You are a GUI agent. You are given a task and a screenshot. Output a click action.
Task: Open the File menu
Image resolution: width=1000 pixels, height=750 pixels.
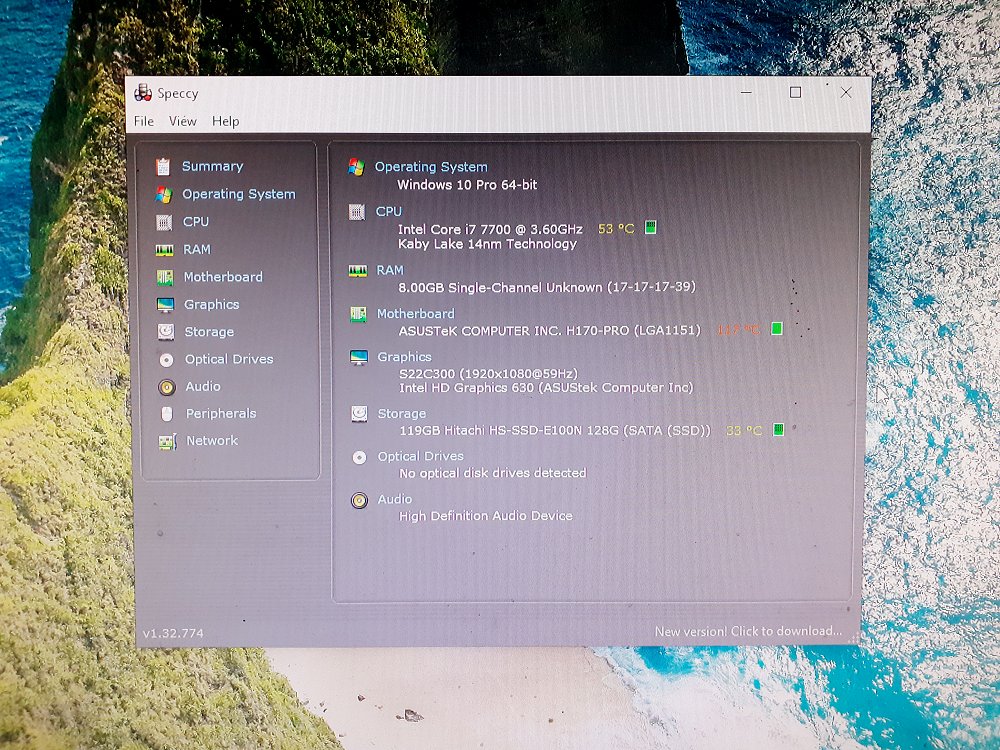[144, 121]
